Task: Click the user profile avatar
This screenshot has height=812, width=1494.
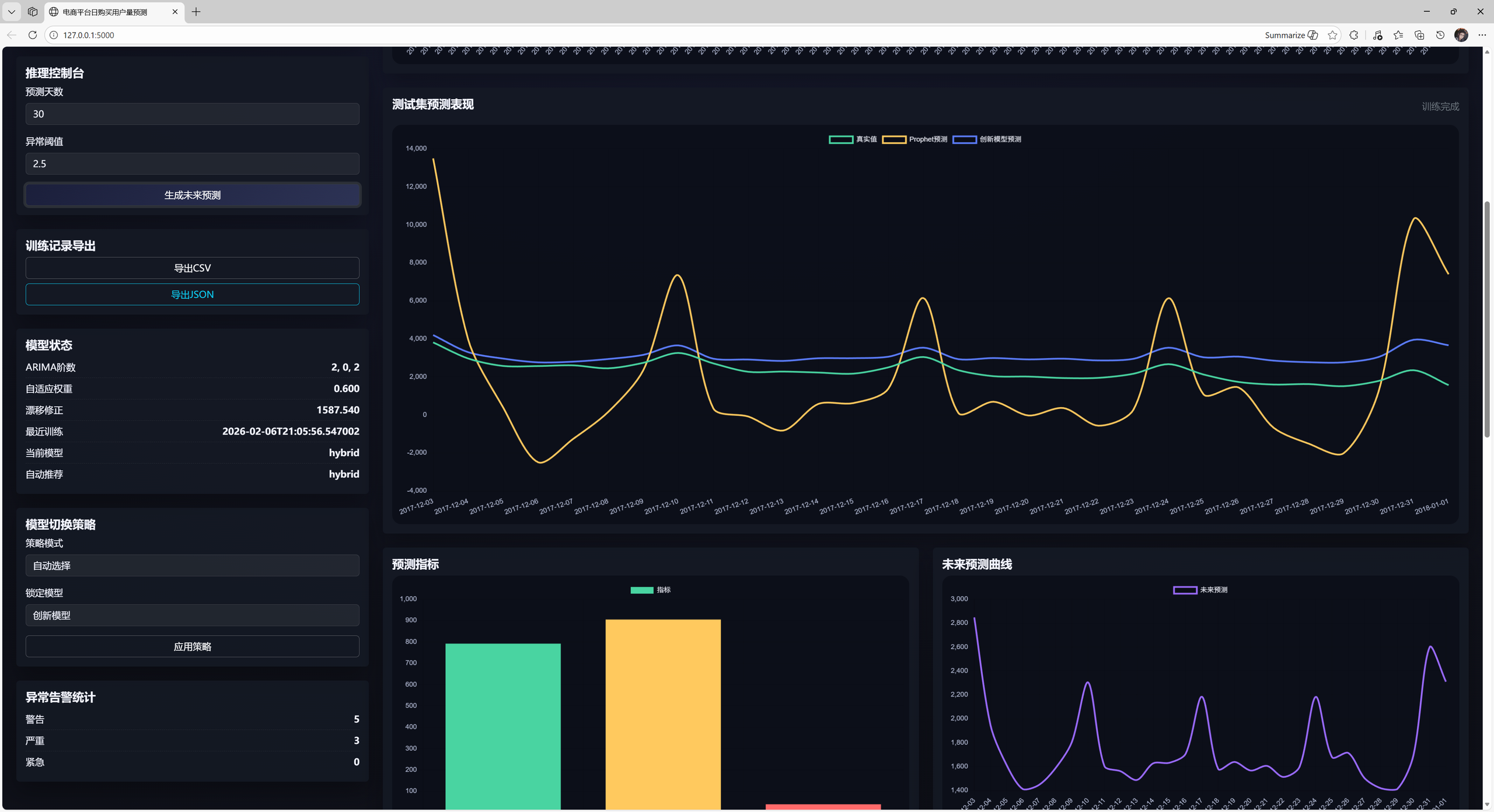Action: (1461, 35)
